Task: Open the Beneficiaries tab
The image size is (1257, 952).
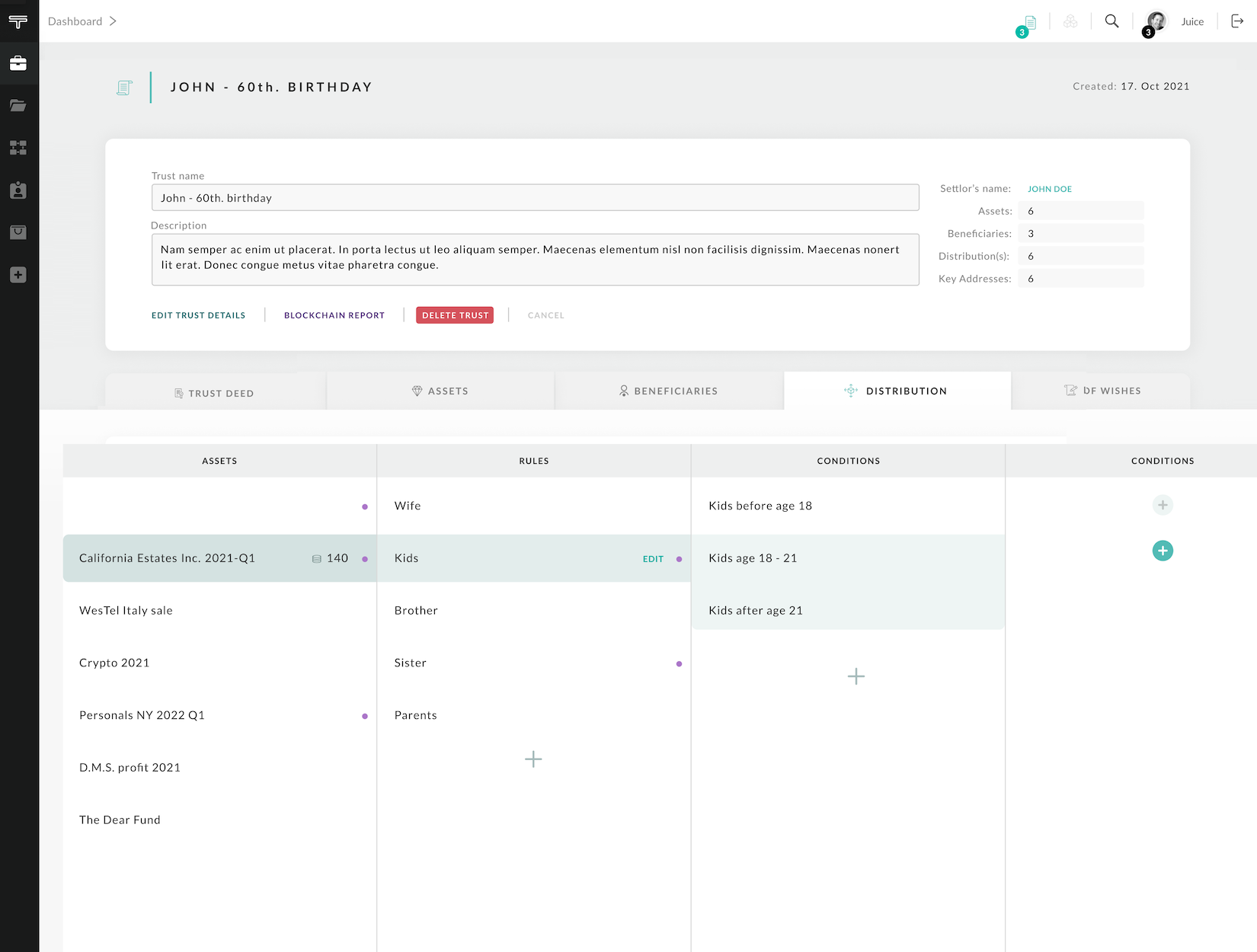Action: click(x=668, y=391)
